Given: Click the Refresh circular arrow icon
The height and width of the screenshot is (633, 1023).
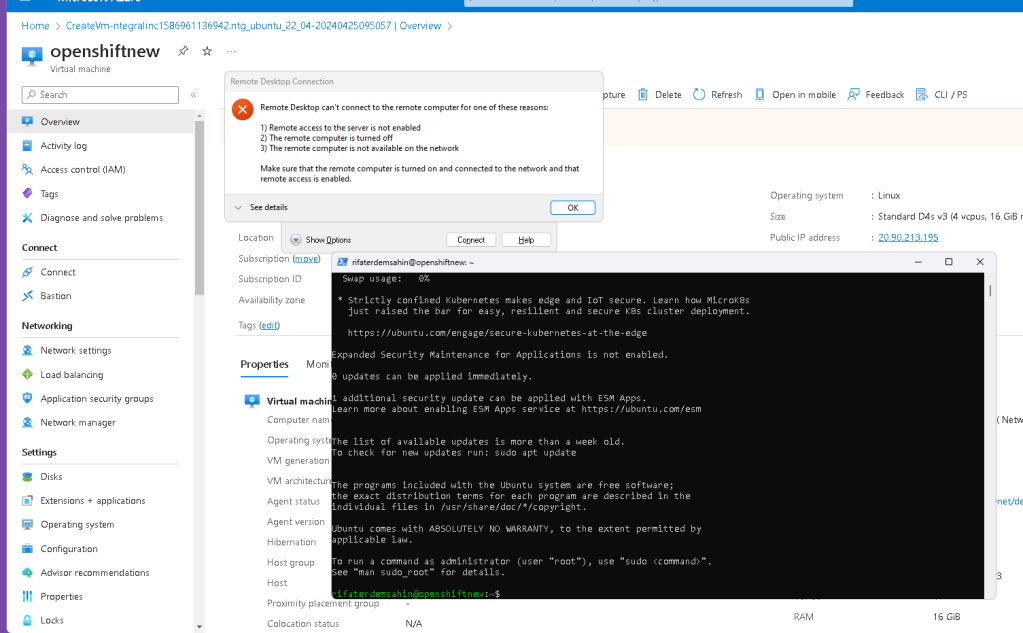Looking at the screenshot, I should [x=699, y=95].
